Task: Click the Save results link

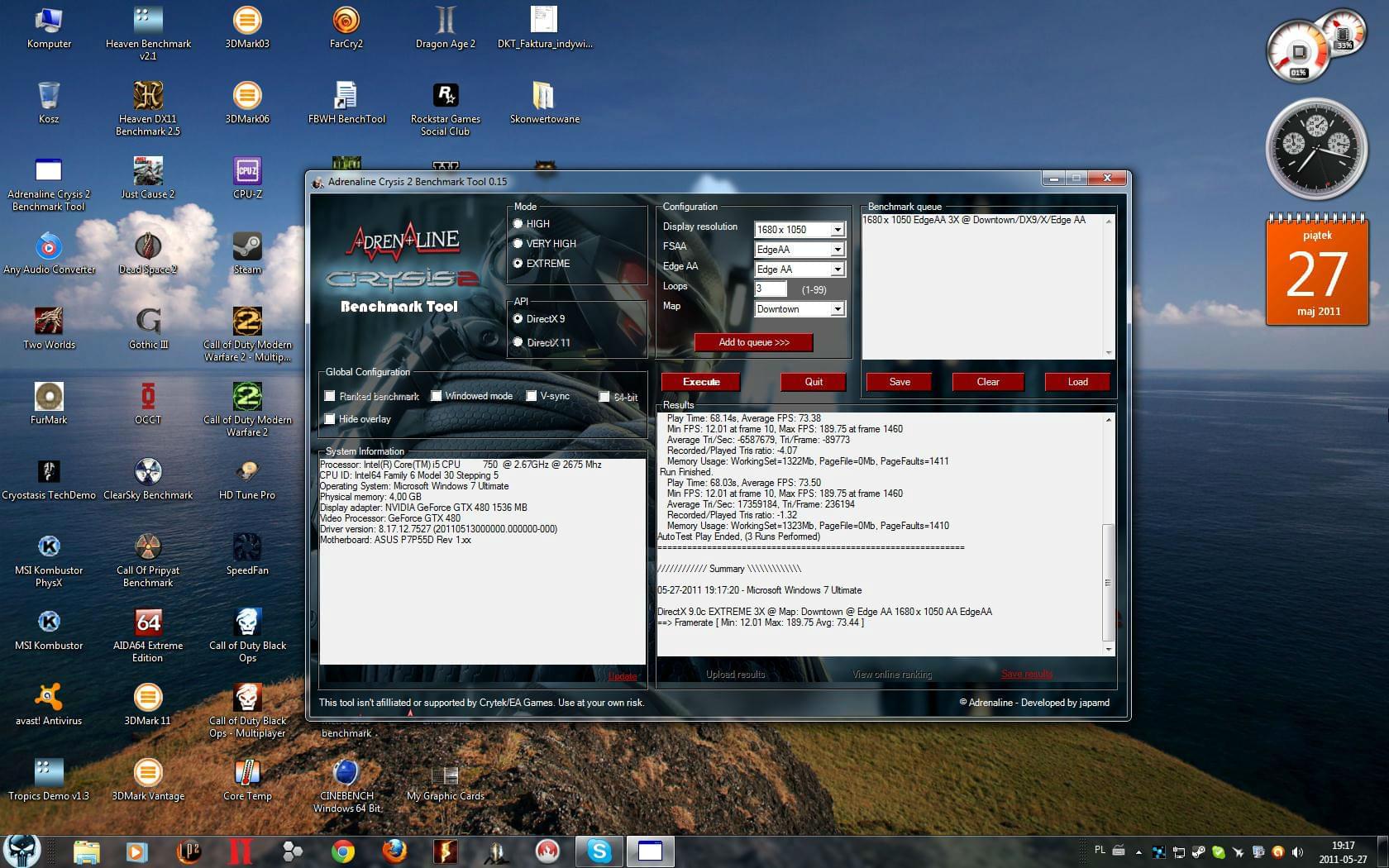Action: click(x=1027, y=674)
